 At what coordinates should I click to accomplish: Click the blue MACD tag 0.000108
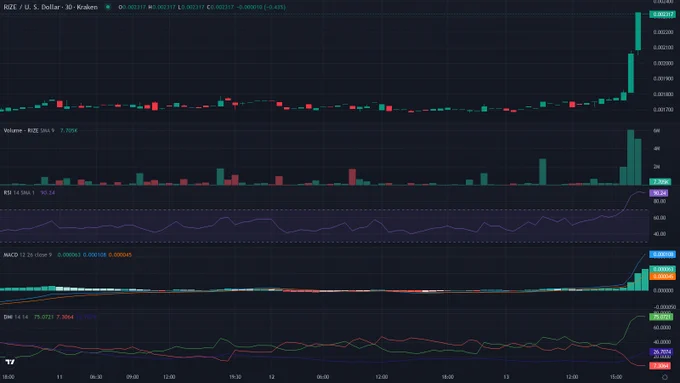coord(662,254)
